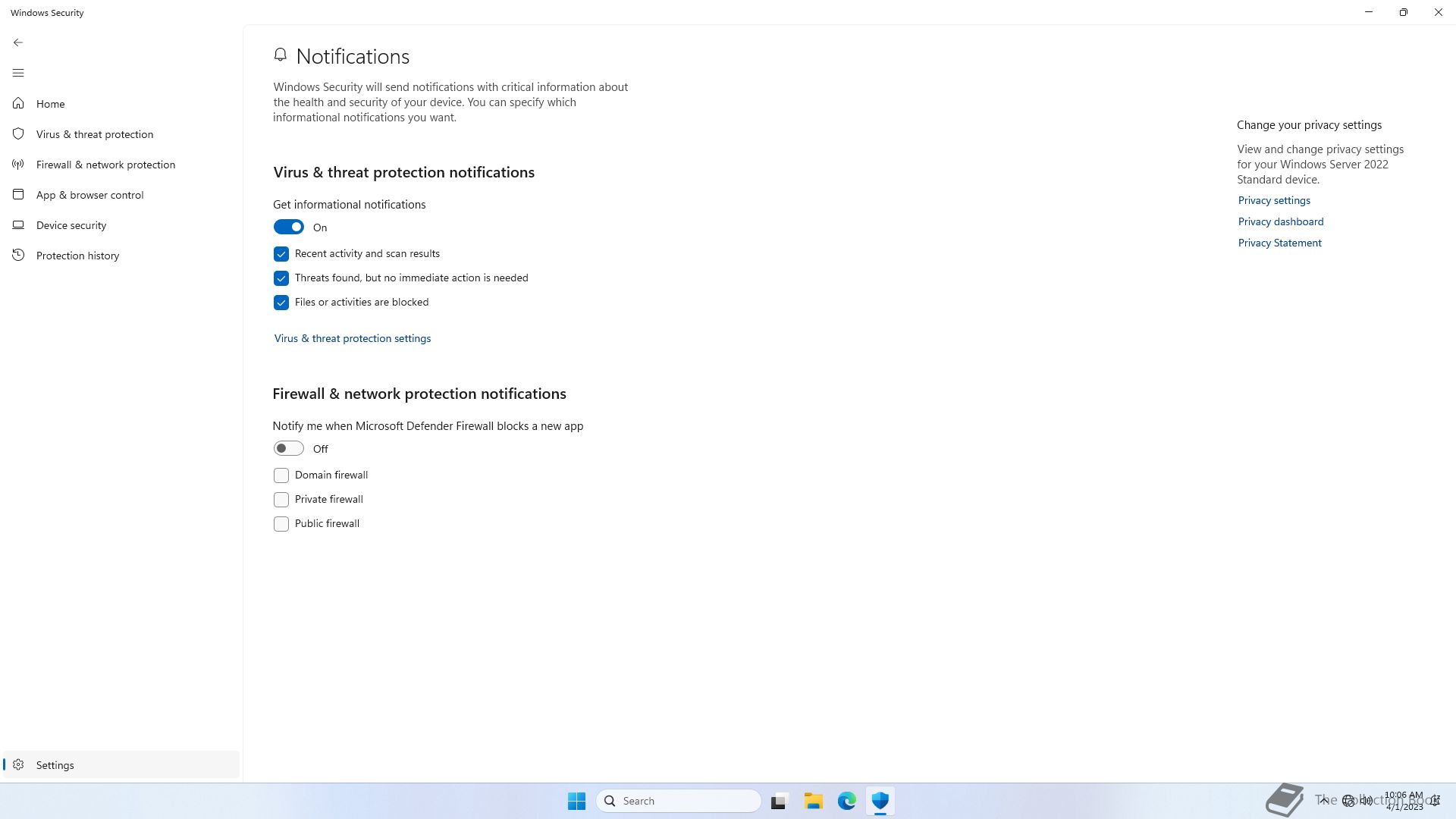Go to Home in sidebar

121,104
